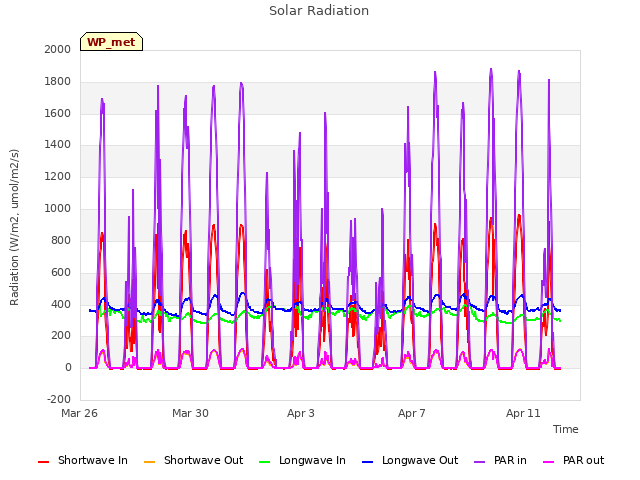
Task: Click the purple PAR in legend swatch
Action: pos(480,462)
